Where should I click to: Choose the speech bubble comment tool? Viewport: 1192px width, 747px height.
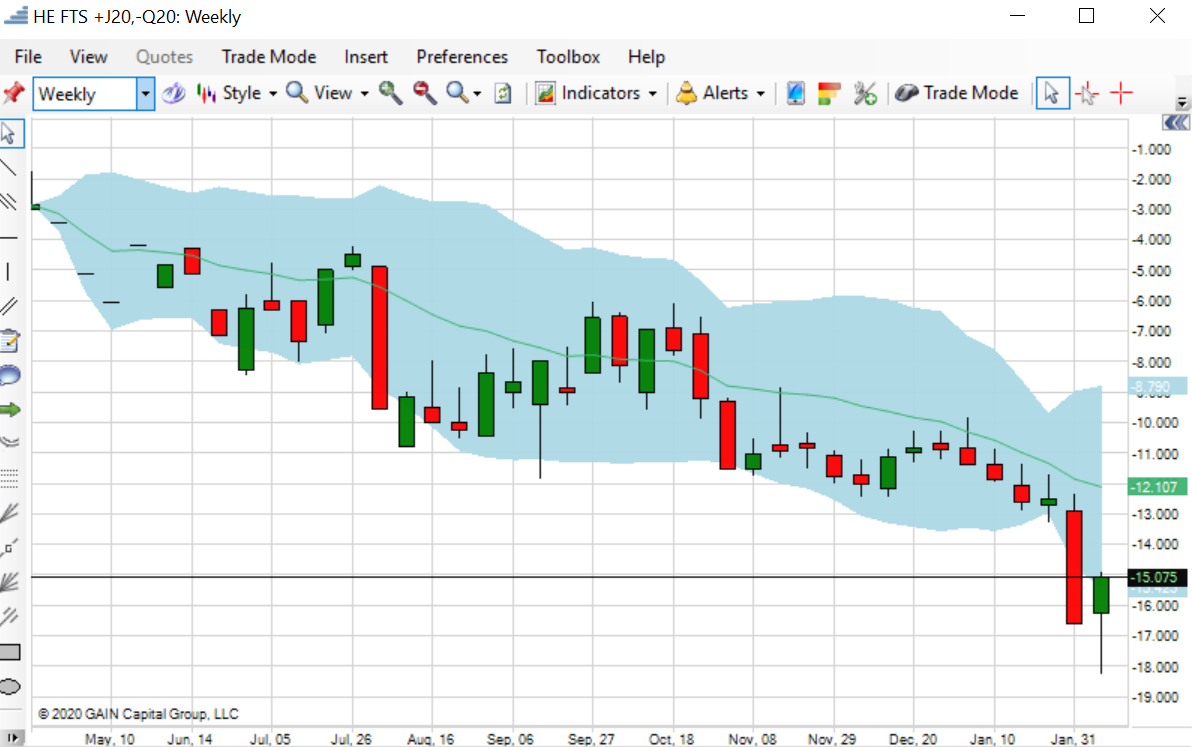tap(10, 376)
